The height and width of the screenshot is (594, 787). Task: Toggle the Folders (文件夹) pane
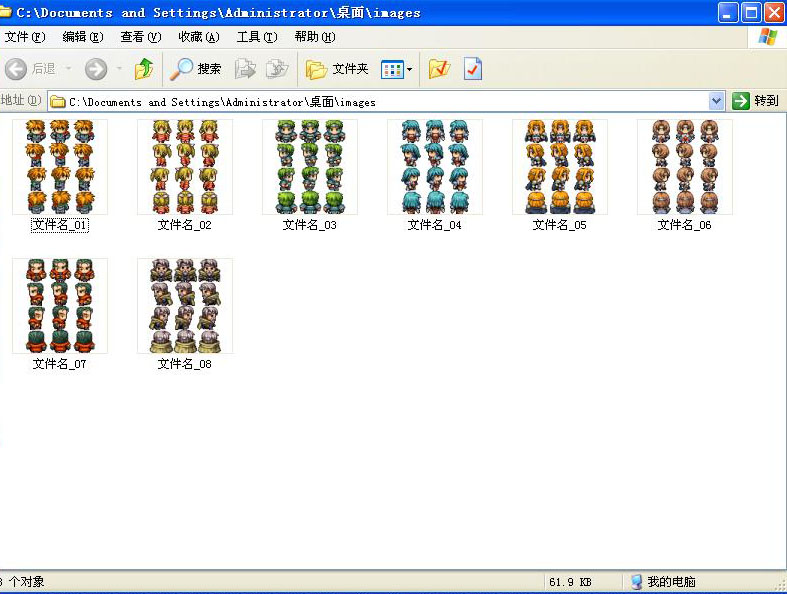tap(337, 69)
